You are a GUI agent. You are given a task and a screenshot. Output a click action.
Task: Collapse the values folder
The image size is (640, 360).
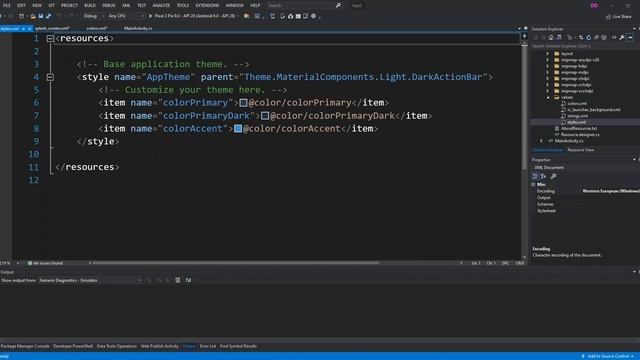tap(548, 98)
